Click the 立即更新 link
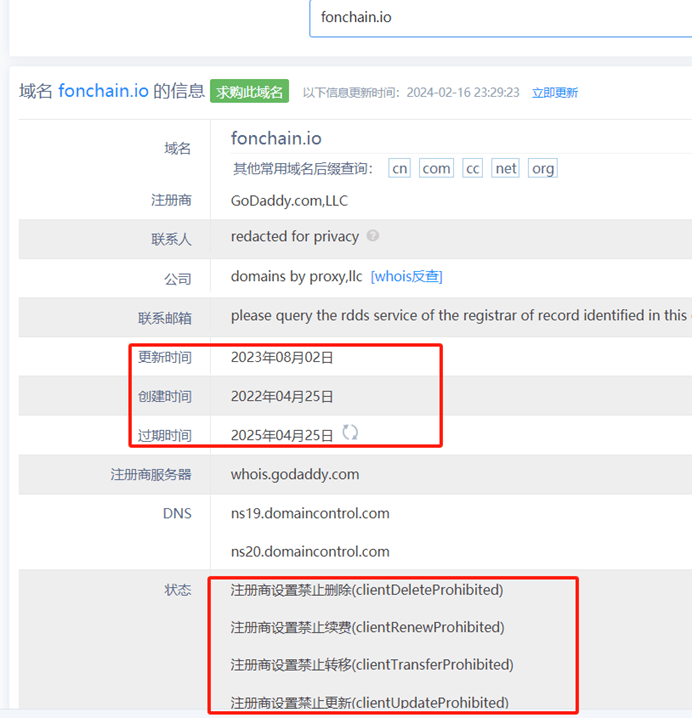 [x=555, y=93]
